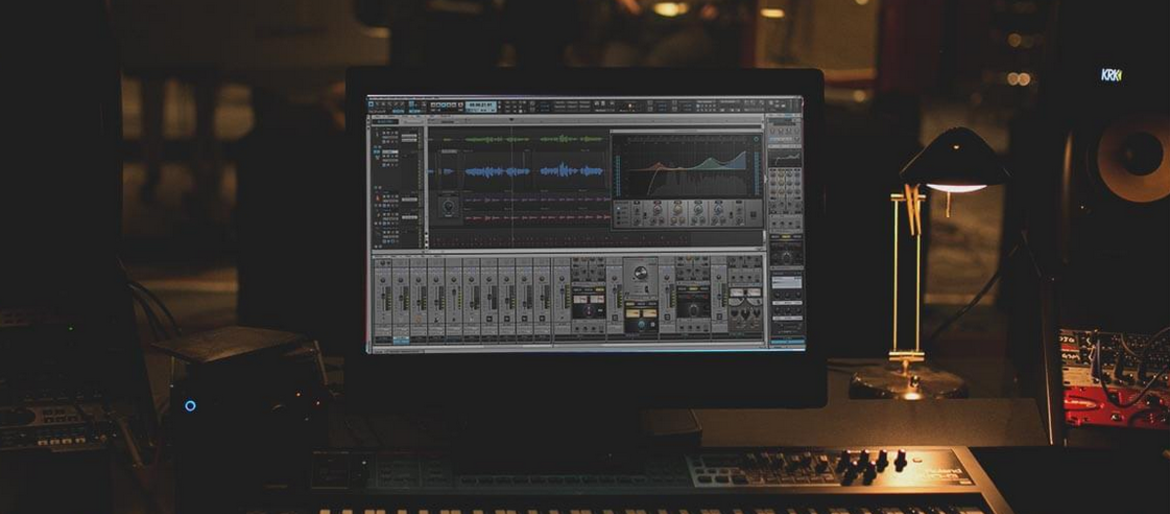Click the fifth channel strip's volume fader
Image resolution: width=1170 pixels, height=514 pixels.
[454, 292]
